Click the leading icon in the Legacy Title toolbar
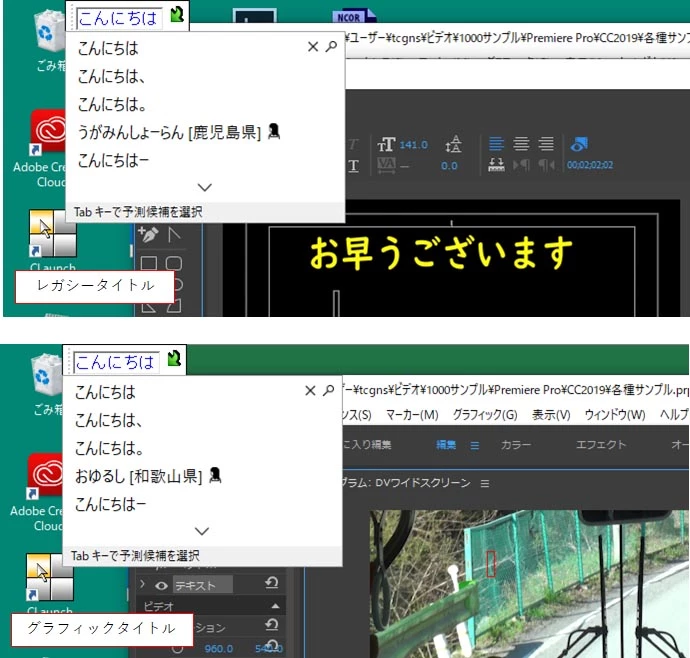This screenshot has height=658, width=690. (453, 144)
